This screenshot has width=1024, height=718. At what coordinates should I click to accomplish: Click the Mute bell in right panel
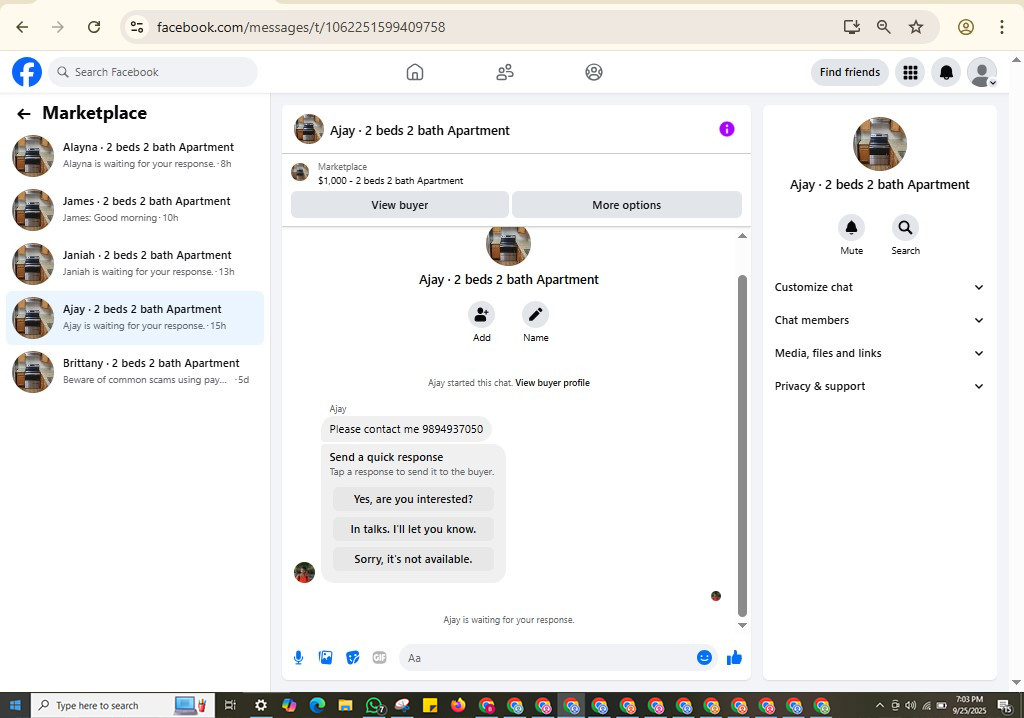click(852, 227)
